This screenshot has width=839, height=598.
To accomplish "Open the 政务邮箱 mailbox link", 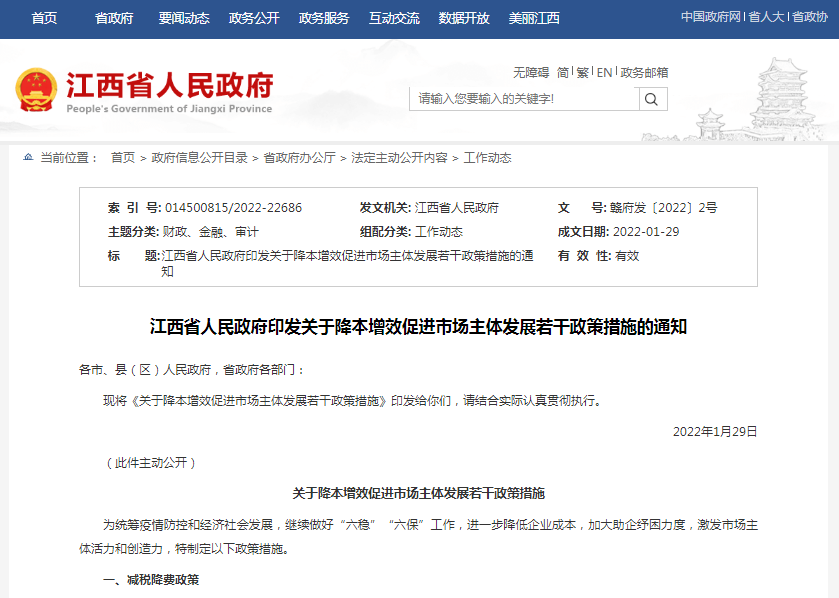I will (x=644, y=72).
